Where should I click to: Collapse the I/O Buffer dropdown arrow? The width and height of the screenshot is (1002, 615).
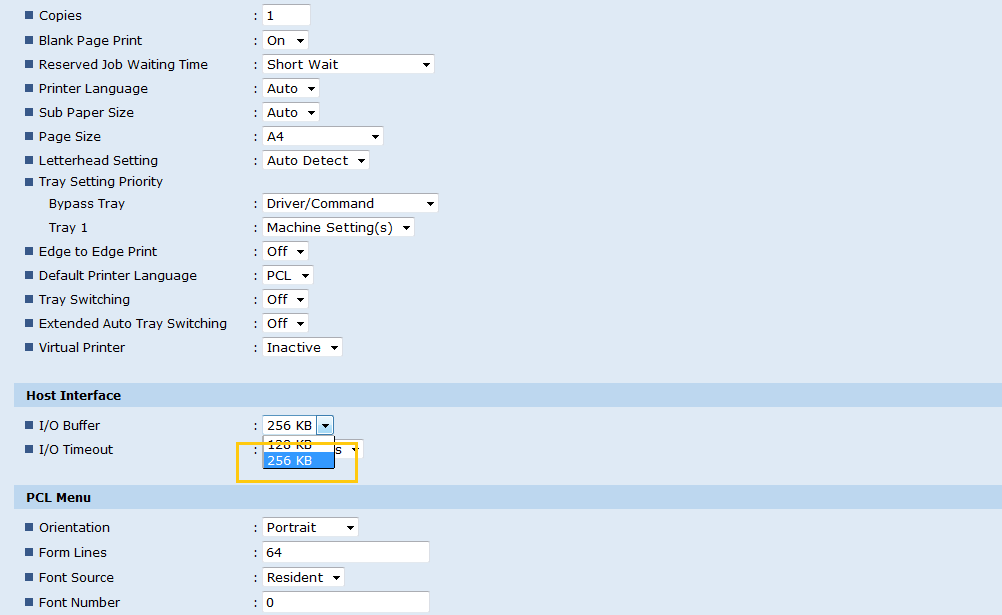point(325,426)
